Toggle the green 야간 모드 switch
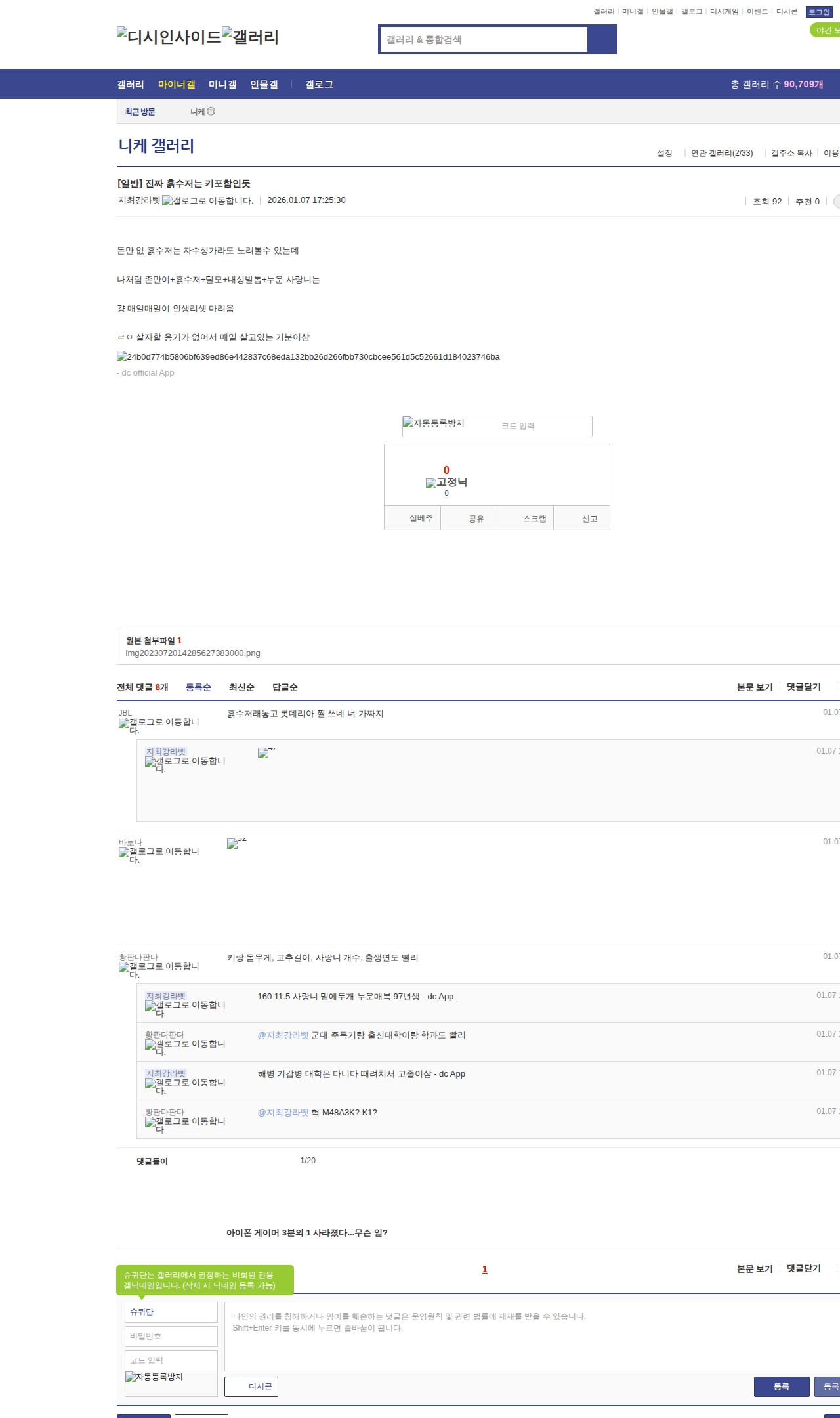 pos(826,30)
